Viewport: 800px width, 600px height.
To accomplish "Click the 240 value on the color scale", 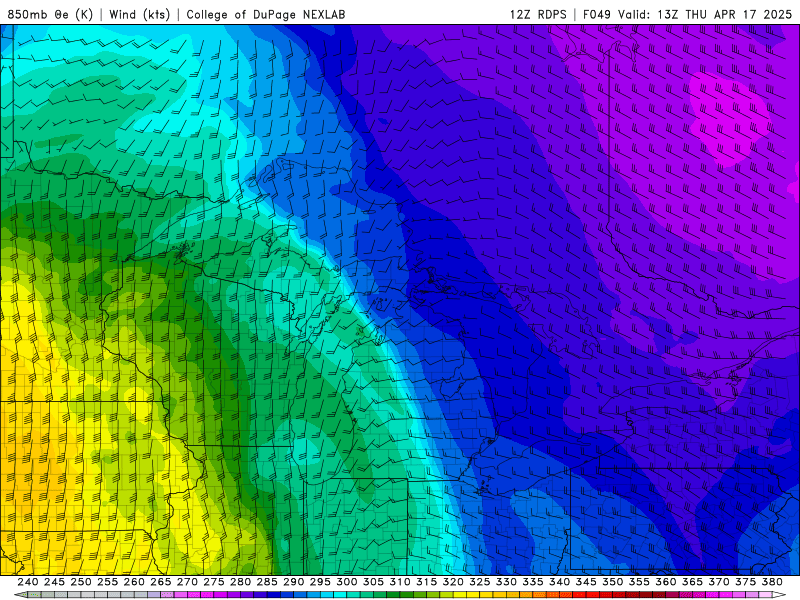I will coord(28,582).
